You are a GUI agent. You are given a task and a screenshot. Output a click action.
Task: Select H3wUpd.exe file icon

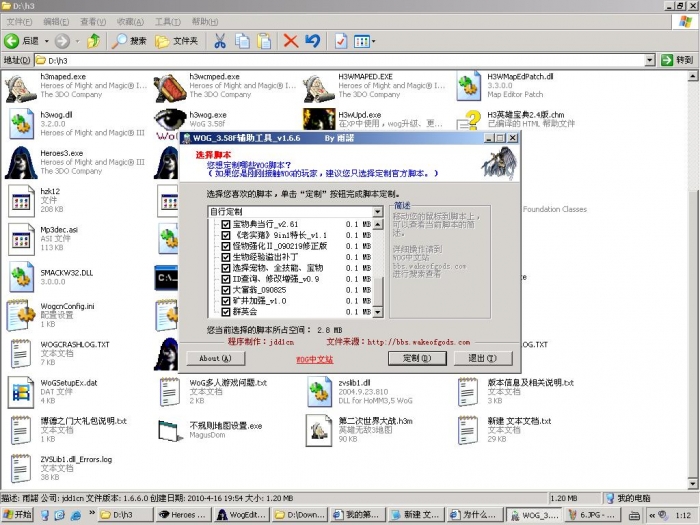pos(319,120)
